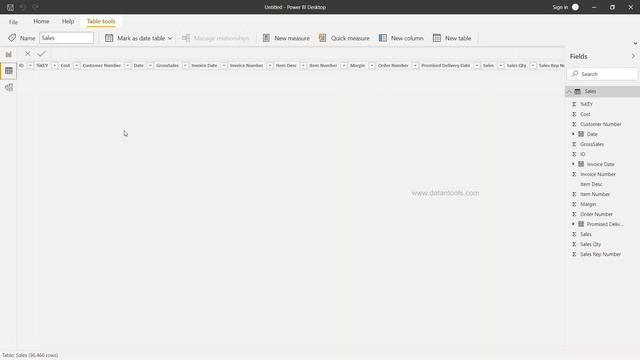The height and width of the screenshot is (360, 640).
Task: Switch to the Help tab
Action: tap(68, 21)
